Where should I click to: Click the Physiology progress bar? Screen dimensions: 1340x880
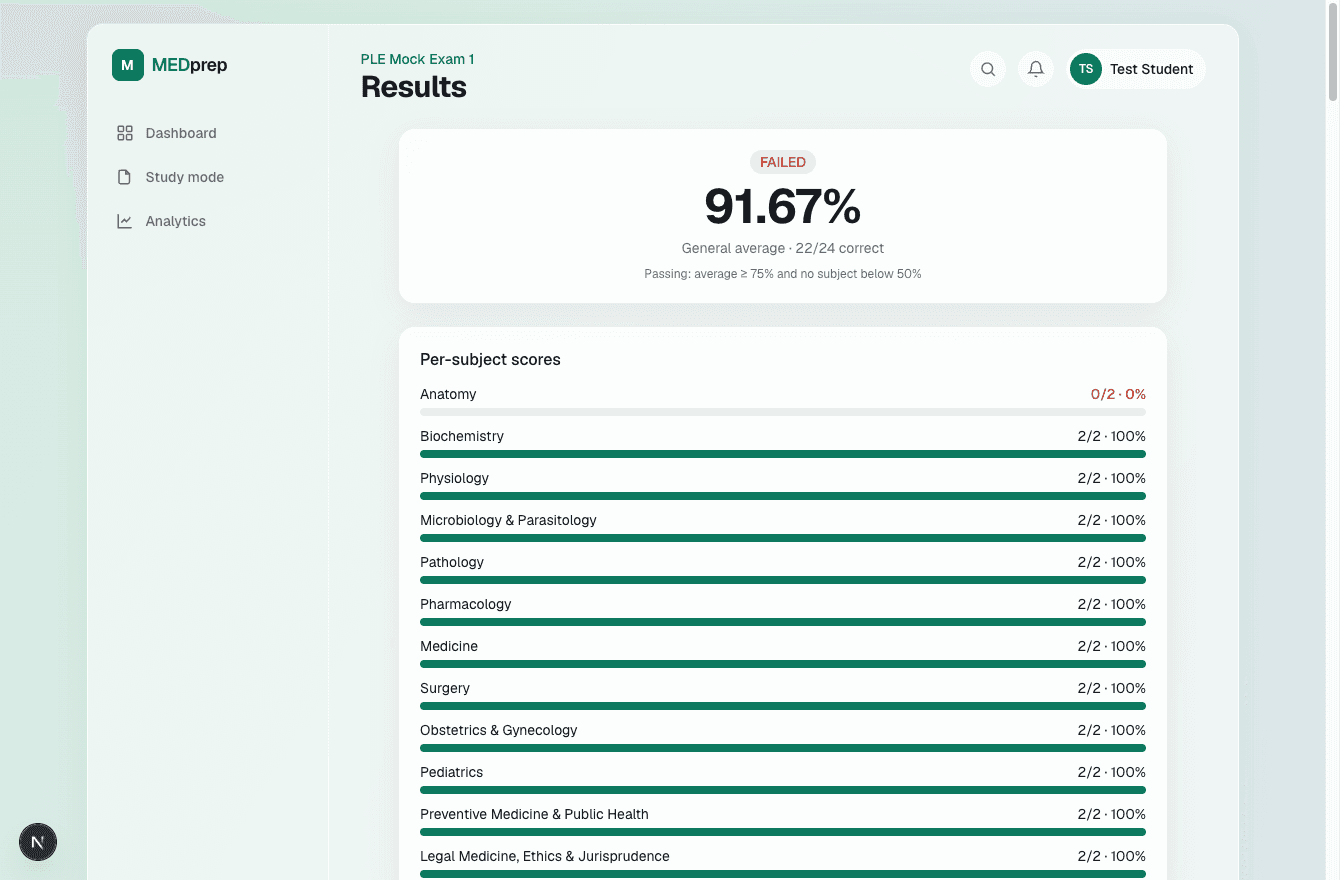point(783,496)
